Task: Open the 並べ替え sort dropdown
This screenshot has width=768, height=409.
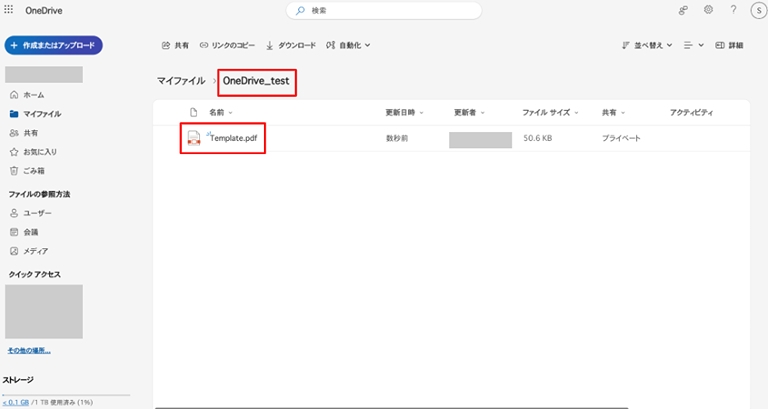Action: click(647, 45)
